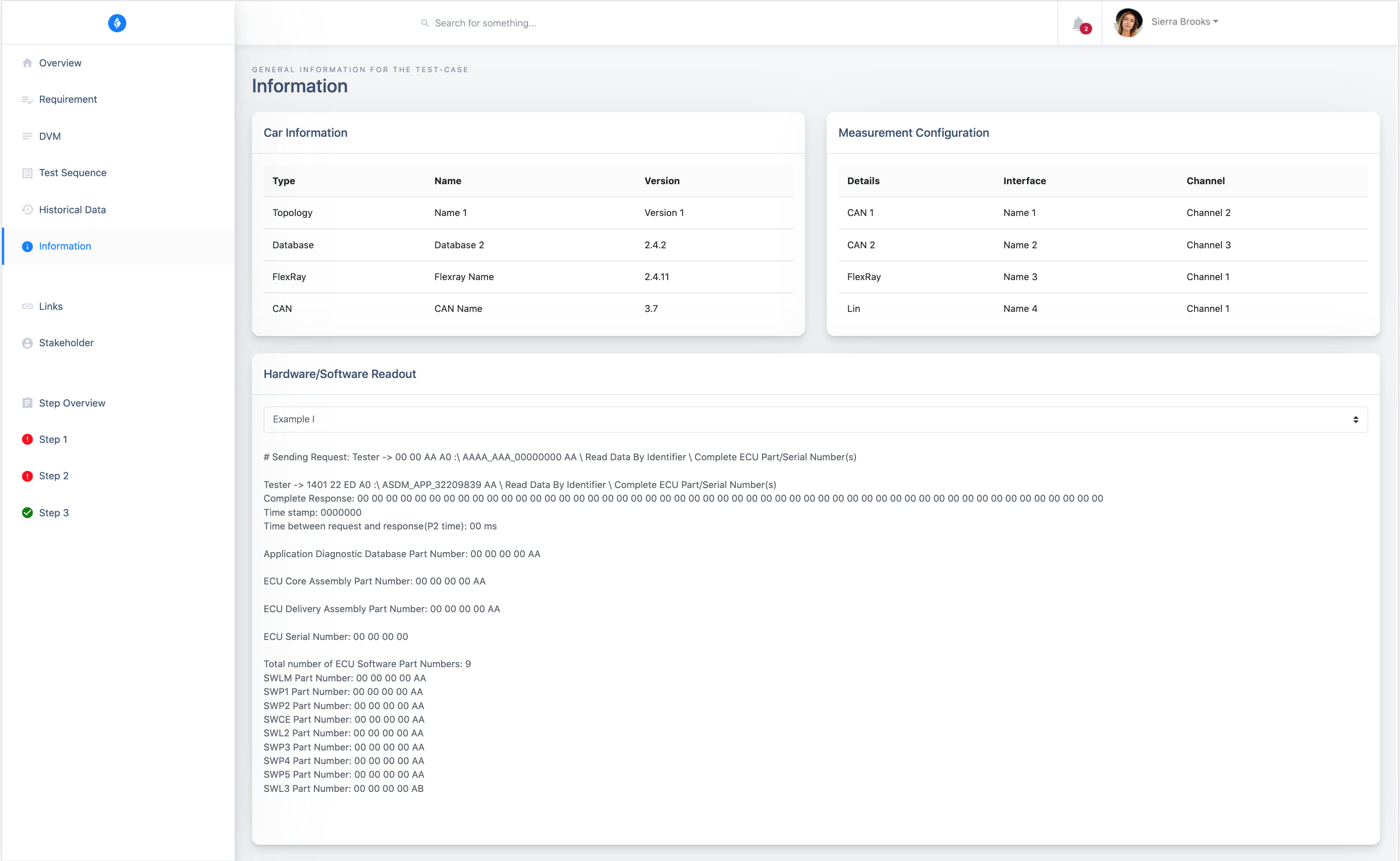Click the Stakeholder person icon

[x=27, y=343]
